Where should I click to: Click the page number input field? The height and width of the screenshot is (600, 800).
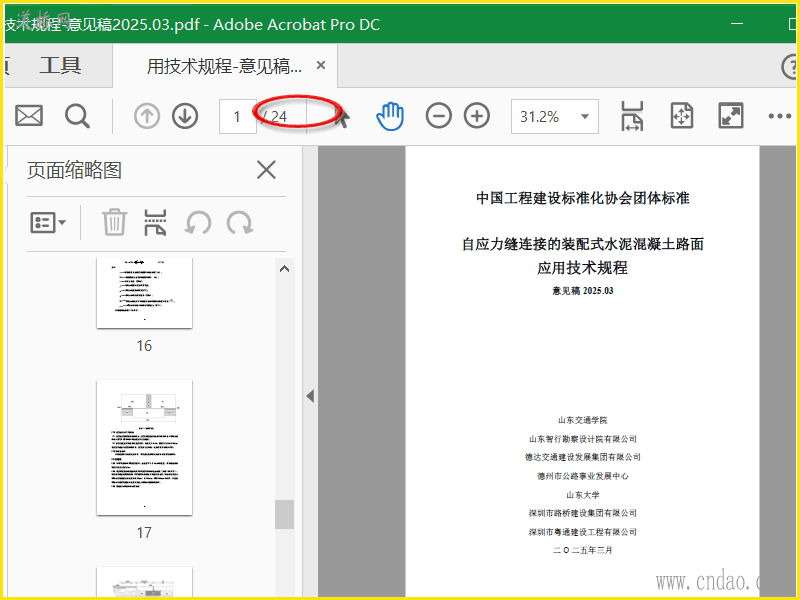(237, 116)
